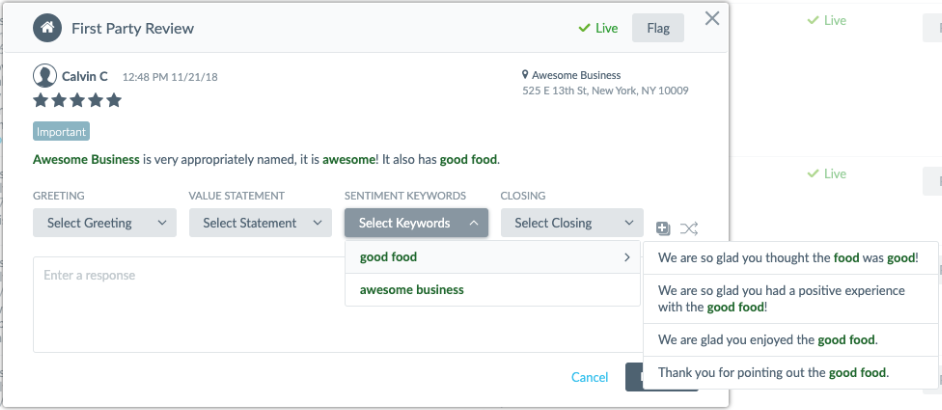
Task: Click the shuffle response icon
Action: pyautogui.click(x=688, y=228)
